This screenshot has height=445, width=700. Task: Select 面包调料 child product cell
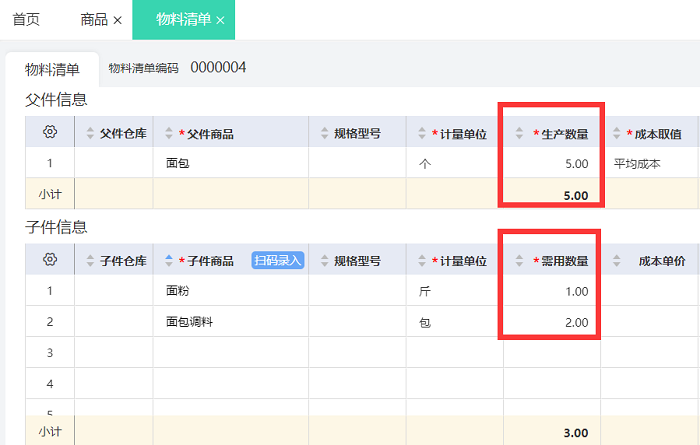pos(231,321)
